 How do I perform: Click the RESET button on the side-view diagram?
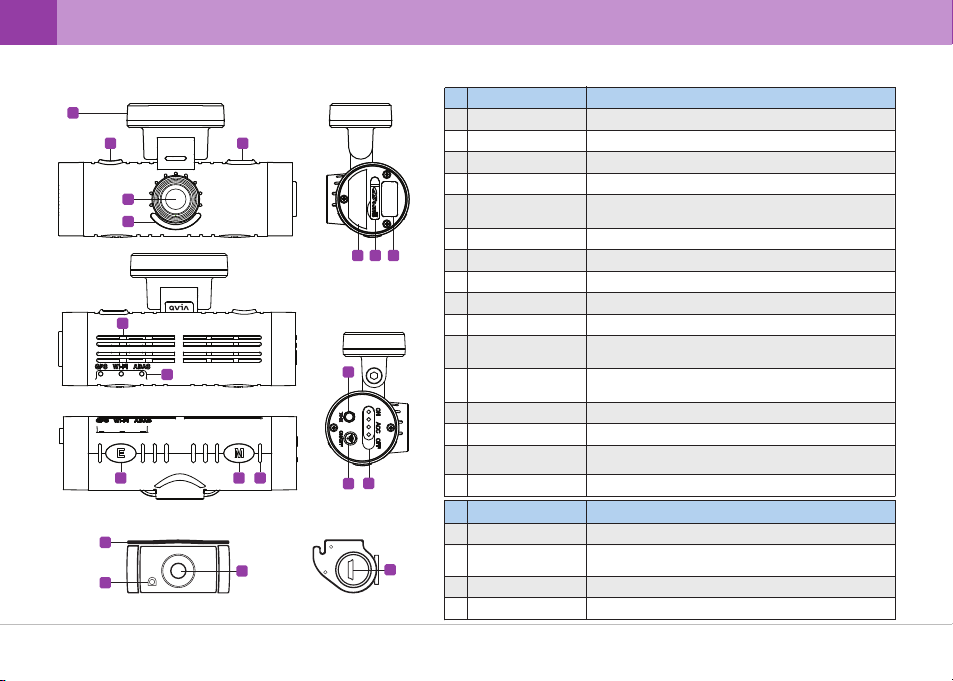[350, 436]
